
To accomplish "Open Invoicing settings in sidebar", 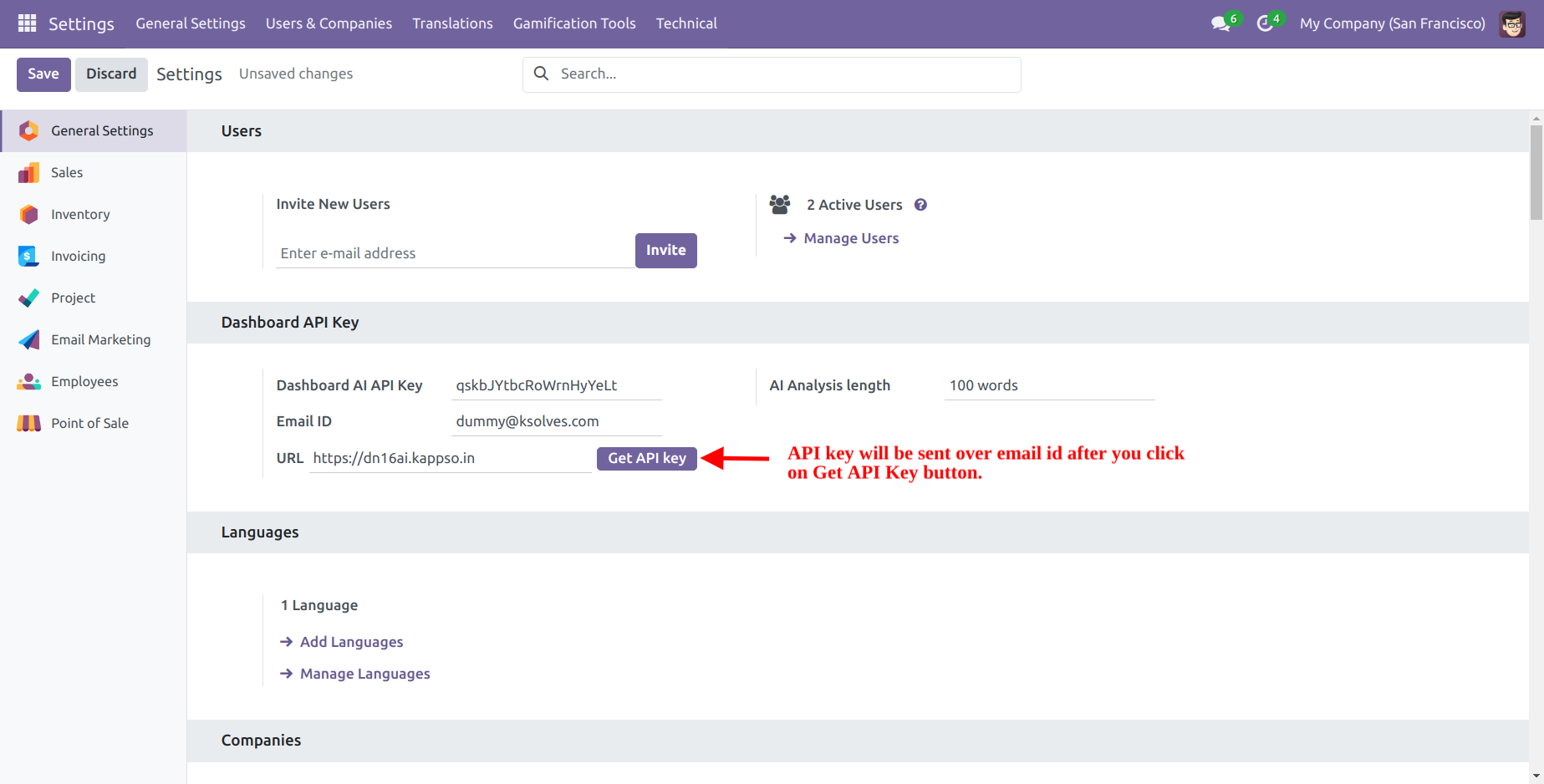I will click(x=78, y=257).
